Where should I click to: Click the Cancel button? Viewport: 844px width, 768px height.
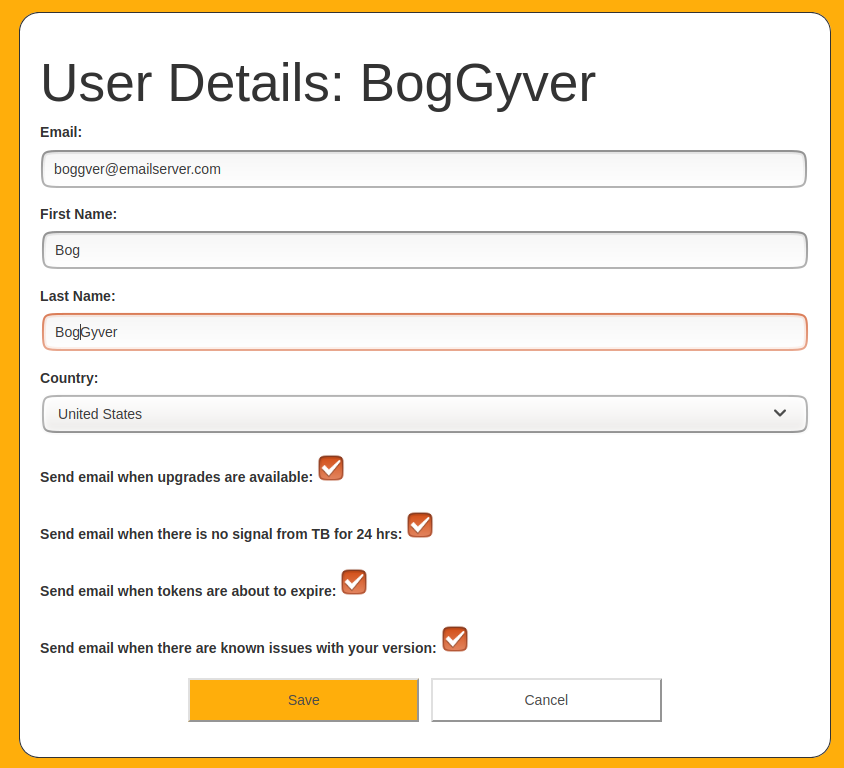point(546,700)
